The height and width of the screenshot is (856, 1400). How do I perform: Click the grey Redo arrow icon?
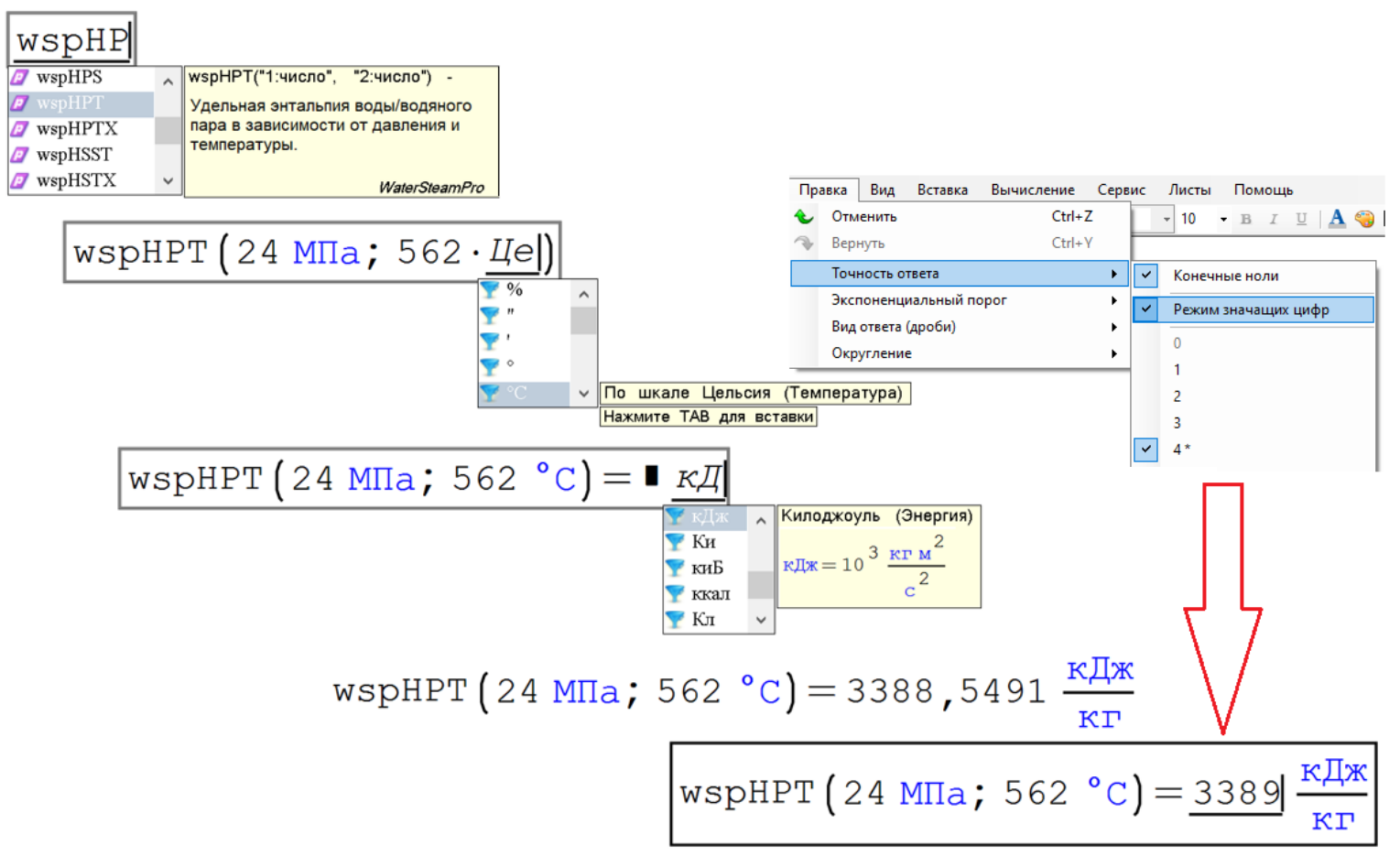[x=804, y=244]
